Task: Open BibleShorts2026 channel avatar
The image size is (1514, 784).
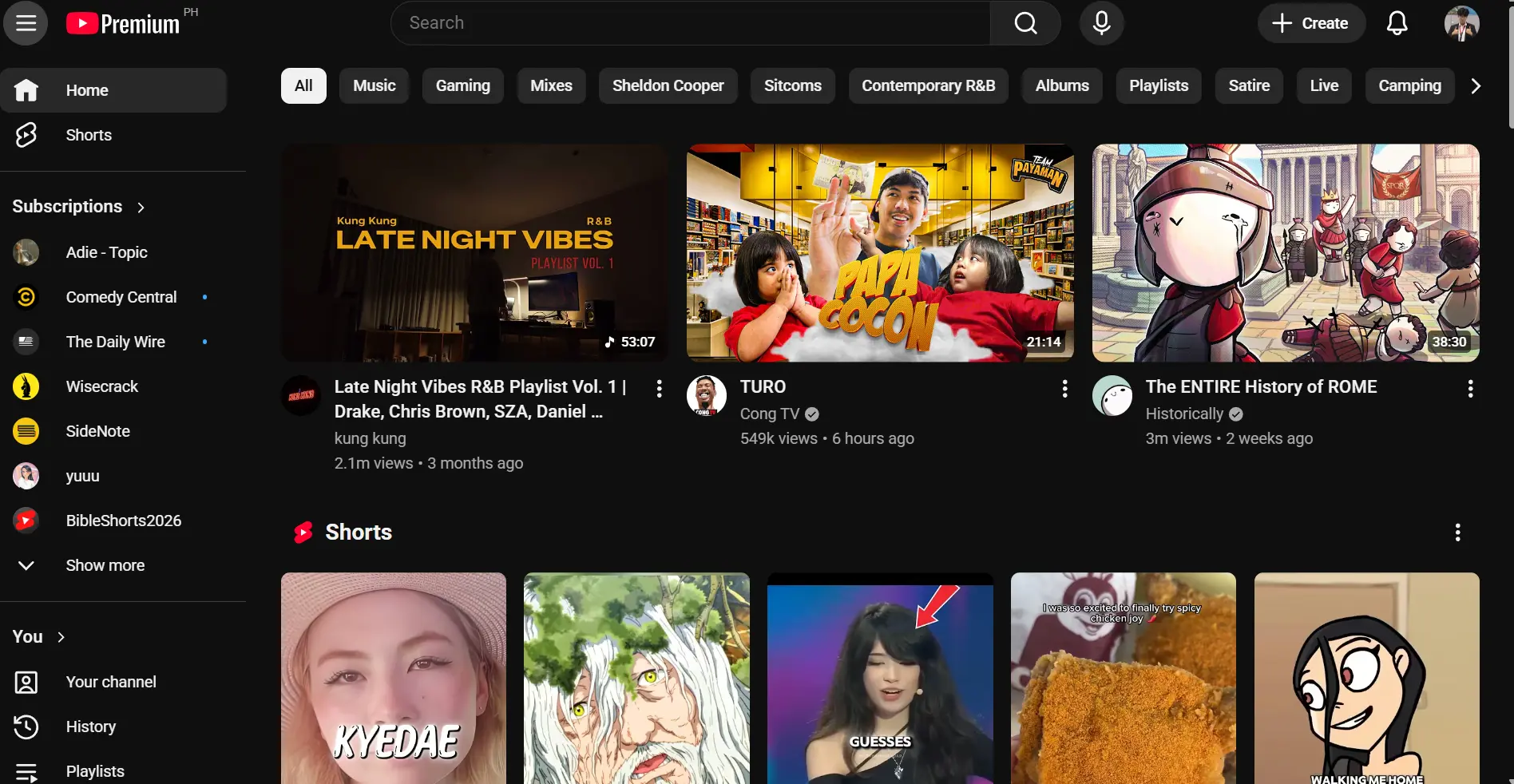Action: tap(26, 521)
